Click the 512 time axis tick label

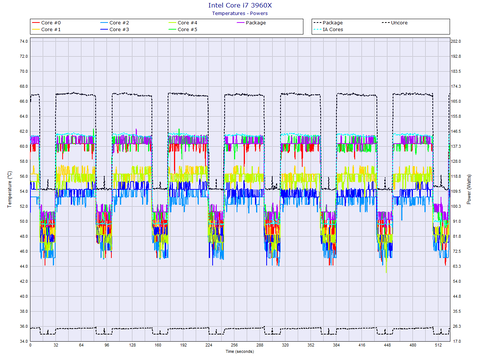point(438,345)
